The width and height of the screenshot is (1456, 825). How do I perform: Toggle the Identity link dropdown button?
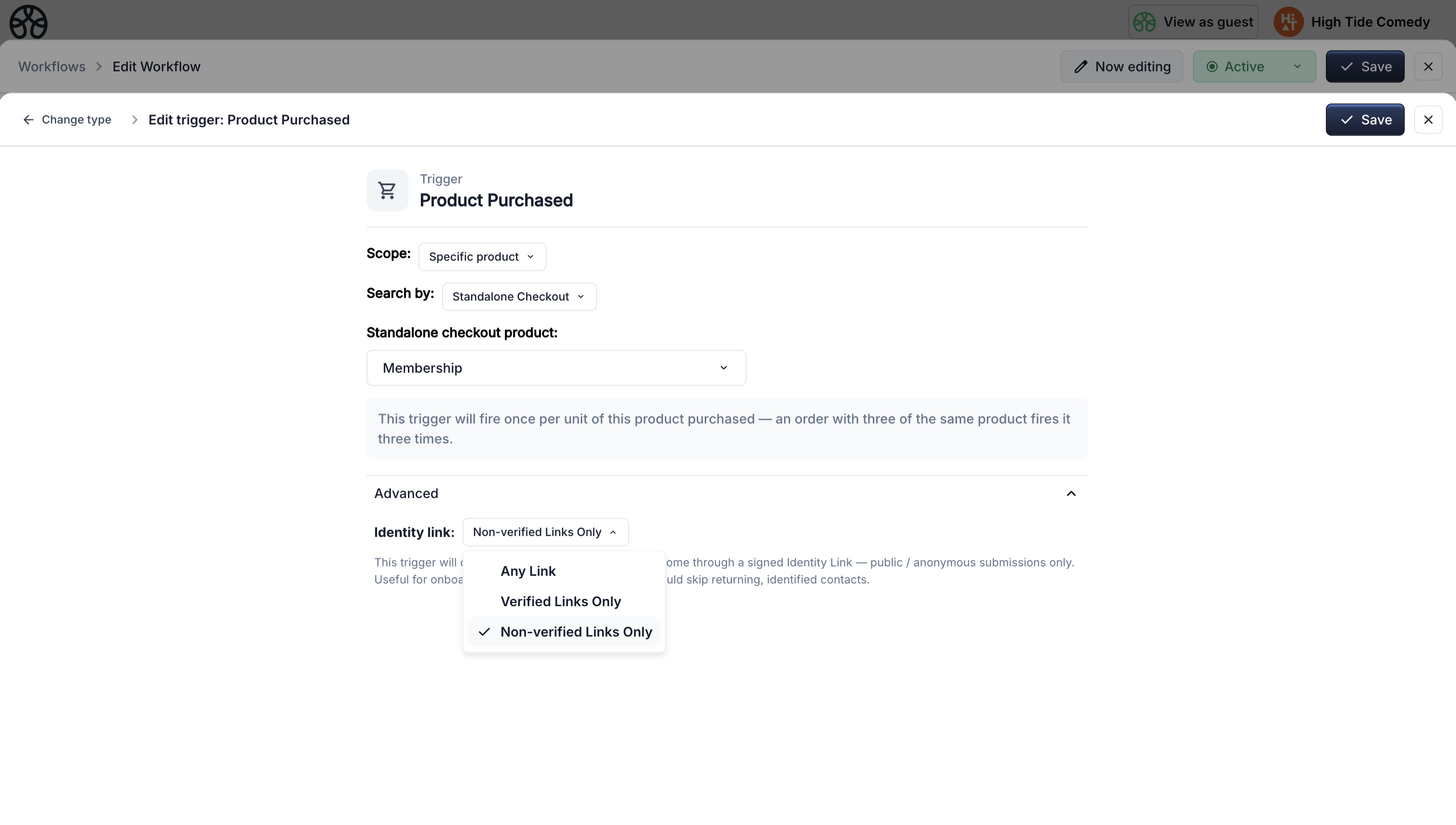pyautogui.click(x=545, y=532)
